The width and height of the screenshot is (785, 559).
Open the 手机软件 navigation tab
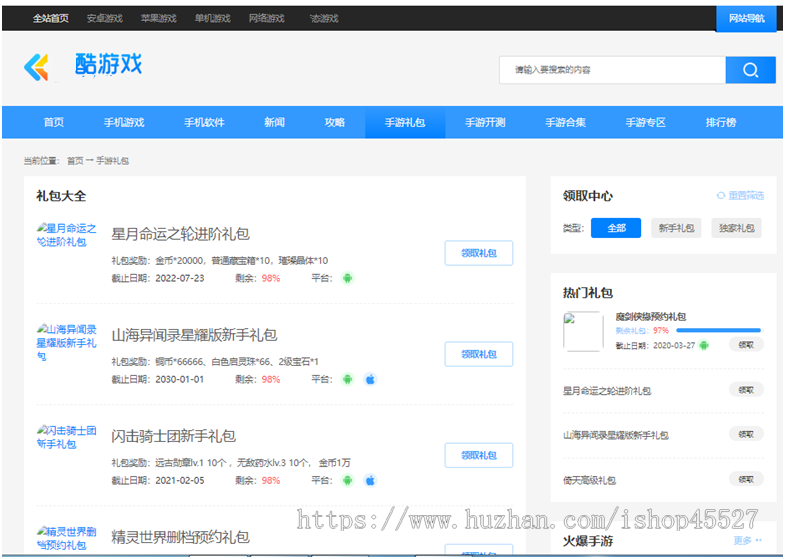coord(204,122)
